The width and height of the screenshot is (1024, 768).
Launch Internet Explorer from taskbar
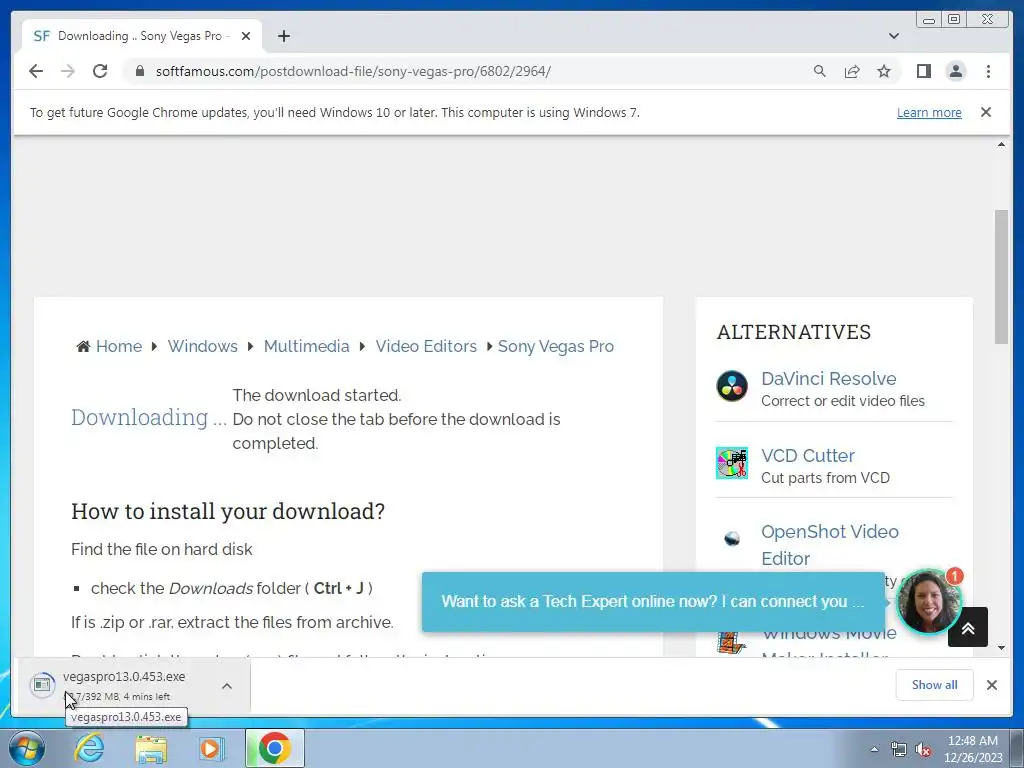point(88,748)
